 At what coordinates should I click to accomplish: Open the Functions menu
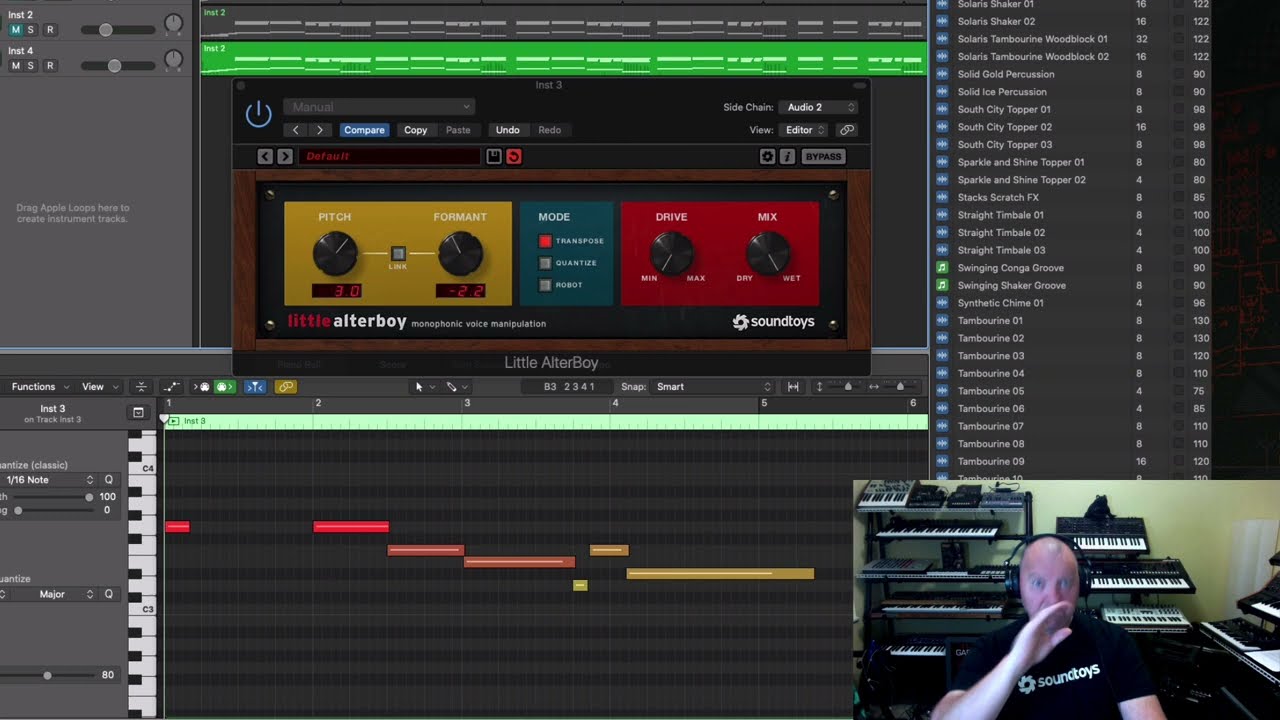tap(40, 387)
